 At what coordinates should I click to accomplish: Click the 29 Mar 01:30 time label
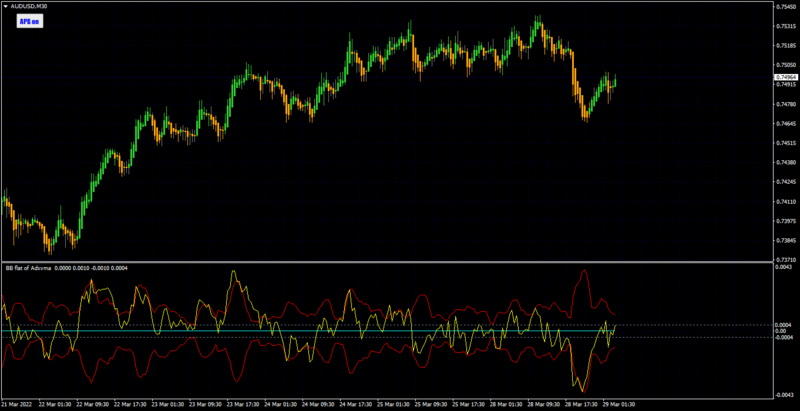(618, 403)
